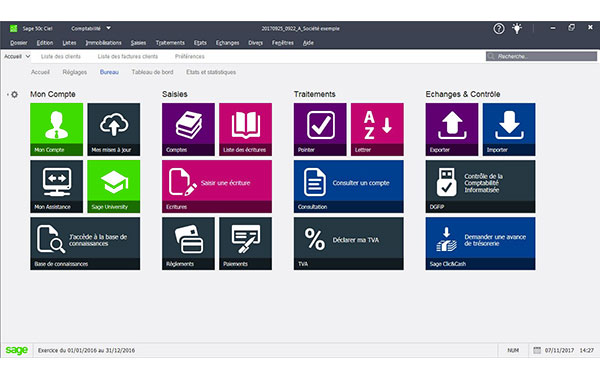Open Mes mises à jour cloud tile

pos(114,129)
